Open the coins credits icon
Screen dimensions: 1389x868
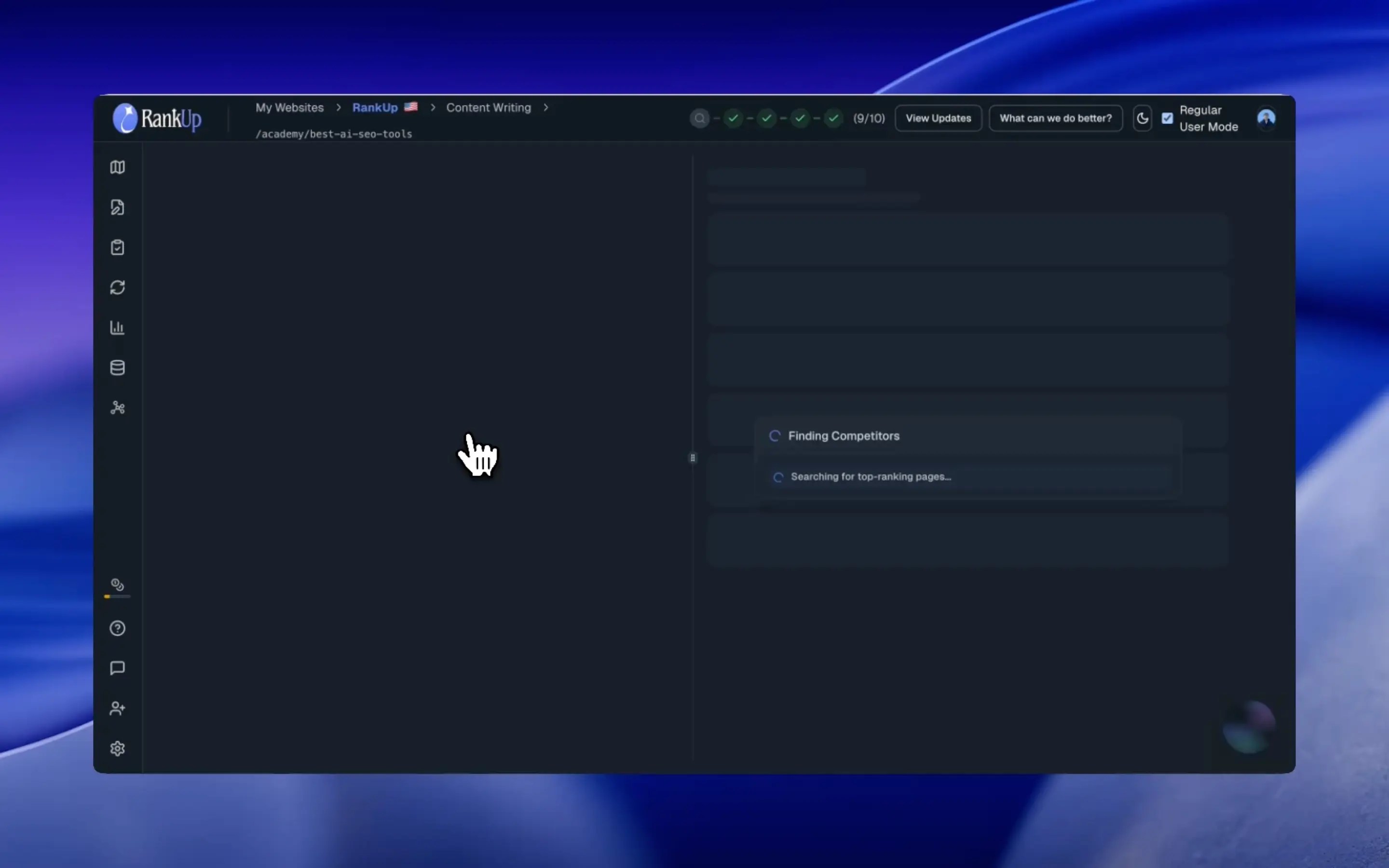point(118,585)
